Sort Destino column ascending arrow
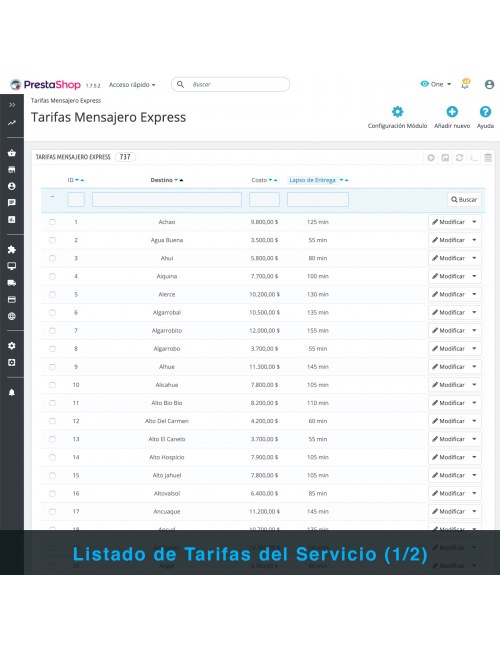This screenshot has height=650, width=500. click(x=181, y=180)
